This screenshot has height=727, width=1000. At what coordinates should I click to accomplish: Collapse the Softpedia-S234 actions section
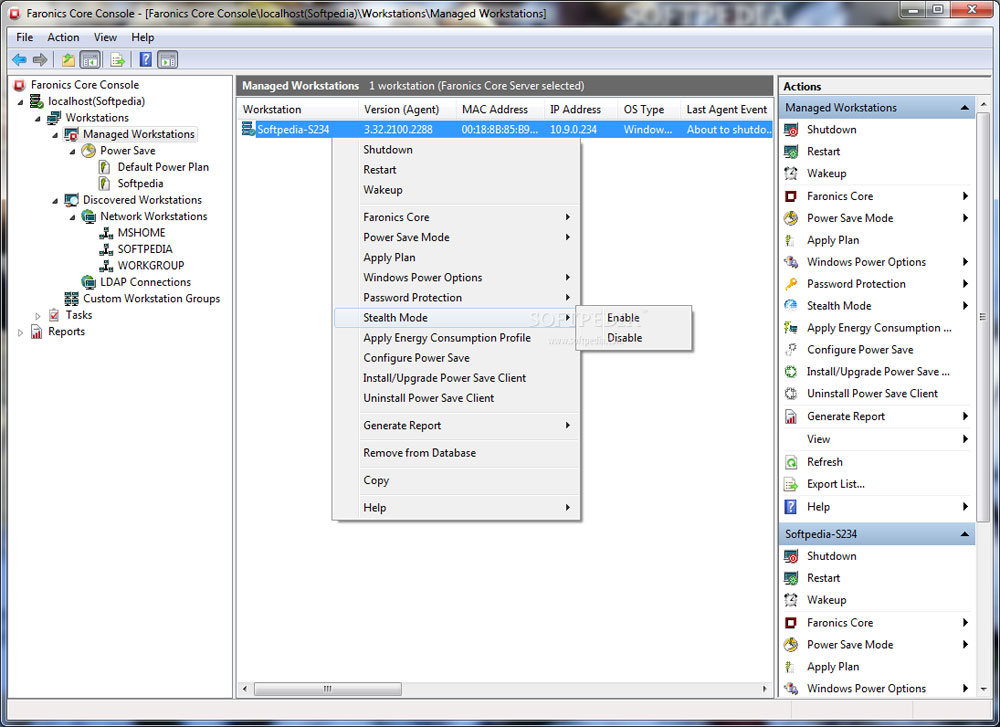(965, 534)
